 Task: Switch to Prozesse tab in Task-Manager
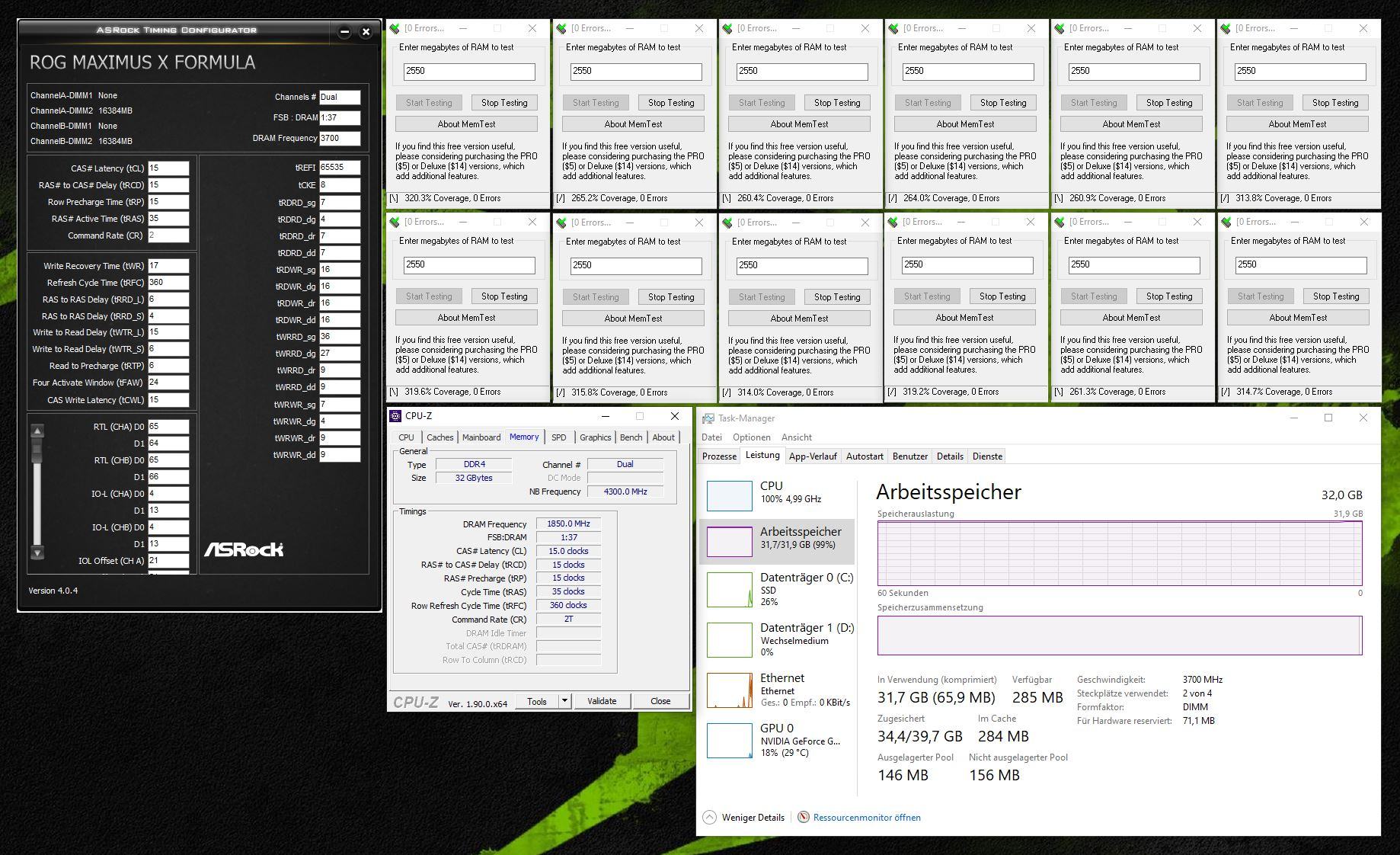[719, 456]
